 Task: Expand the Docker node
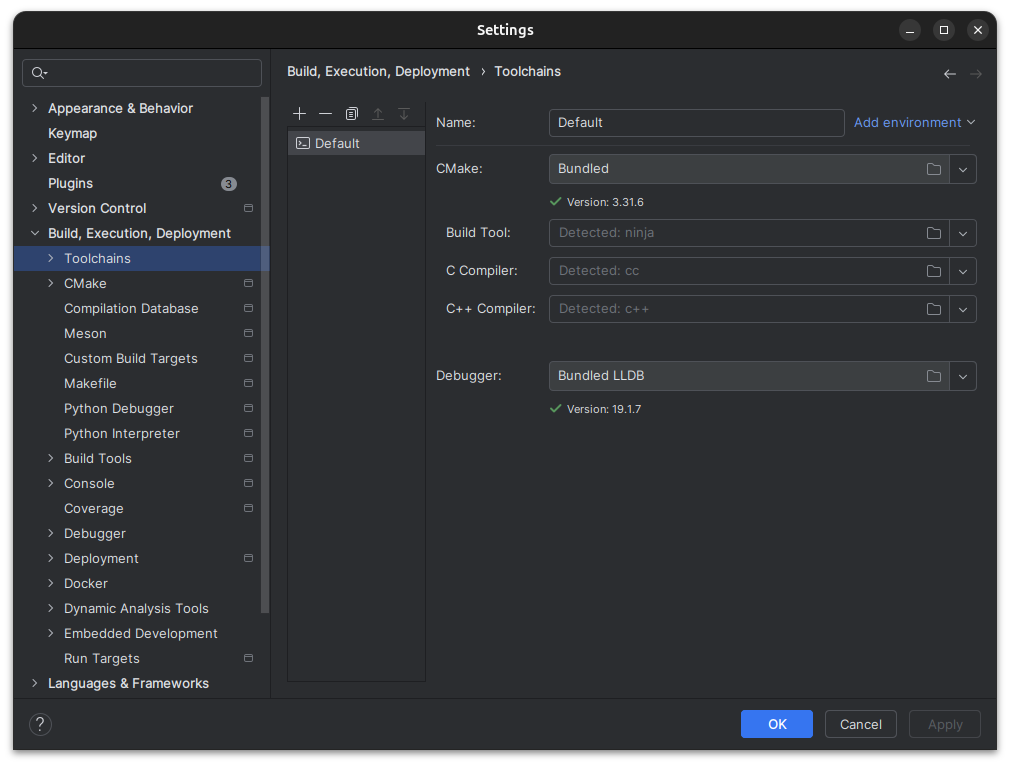point(51,583)
